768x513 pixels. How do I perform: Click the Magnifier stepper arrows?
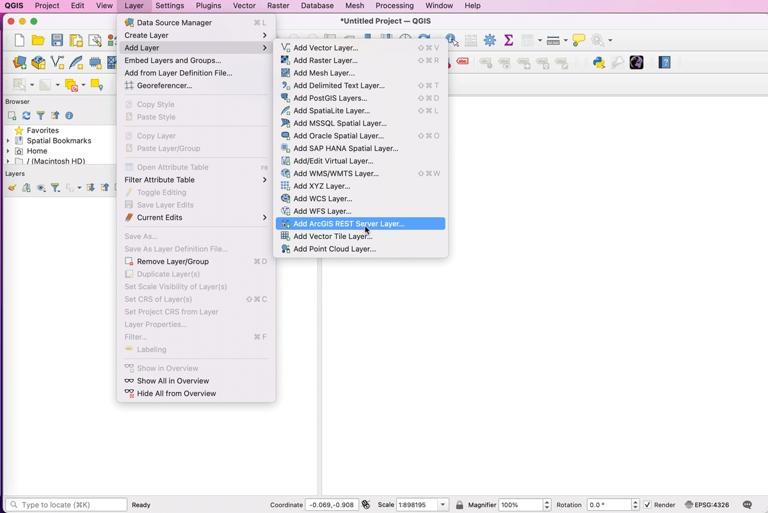click(547, 505)
